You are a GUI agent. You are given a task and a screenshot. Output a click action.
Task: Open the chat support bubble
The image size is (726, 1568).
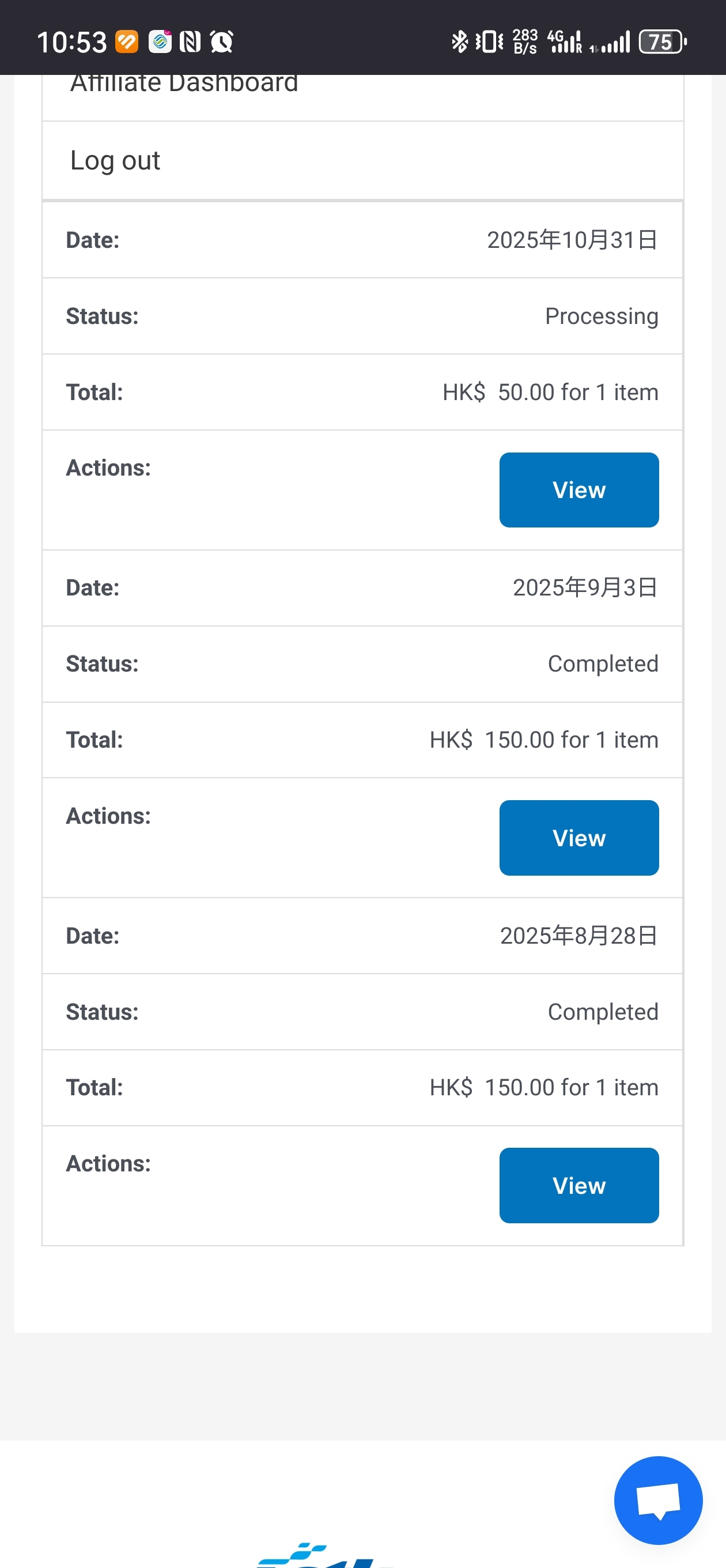[x=658, y=1500]
